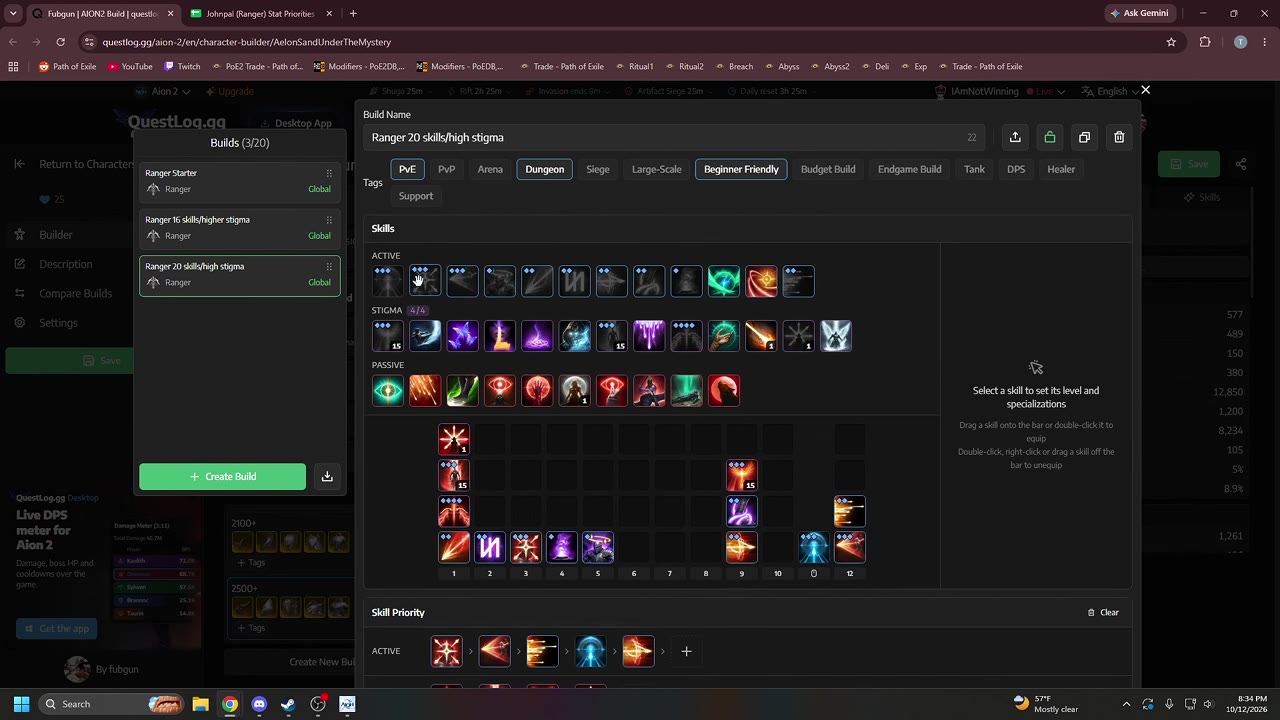Select the Ranger Starter build

click(x=240, y=181)
